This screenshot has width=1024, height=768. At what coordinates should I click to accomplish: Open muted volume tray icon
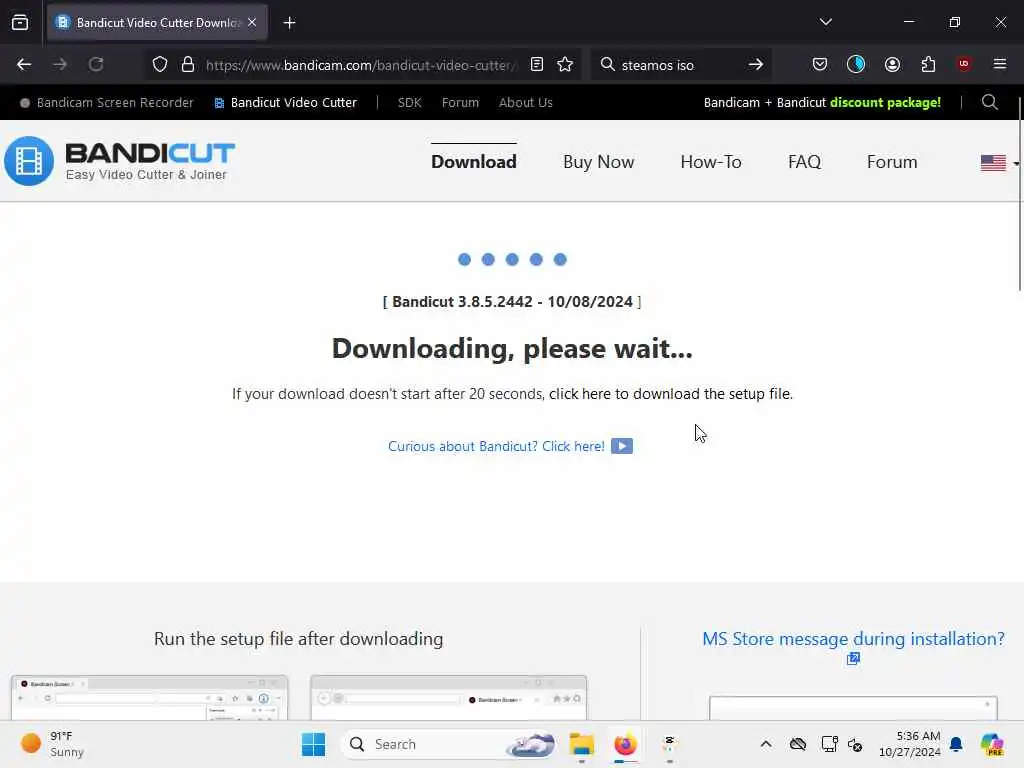[x=855, y=744]
